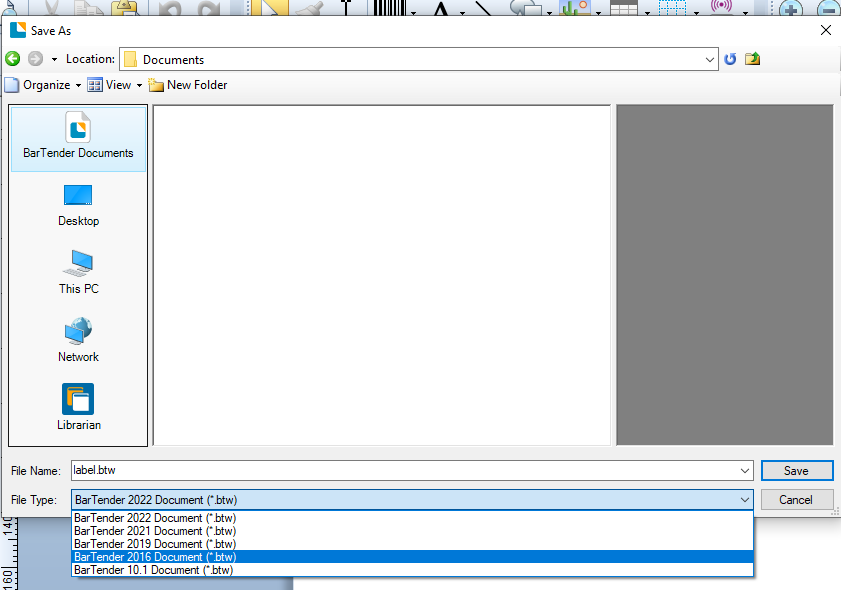
Task: Open recent locations arrow beside Forward
Action: coord(54,59)
